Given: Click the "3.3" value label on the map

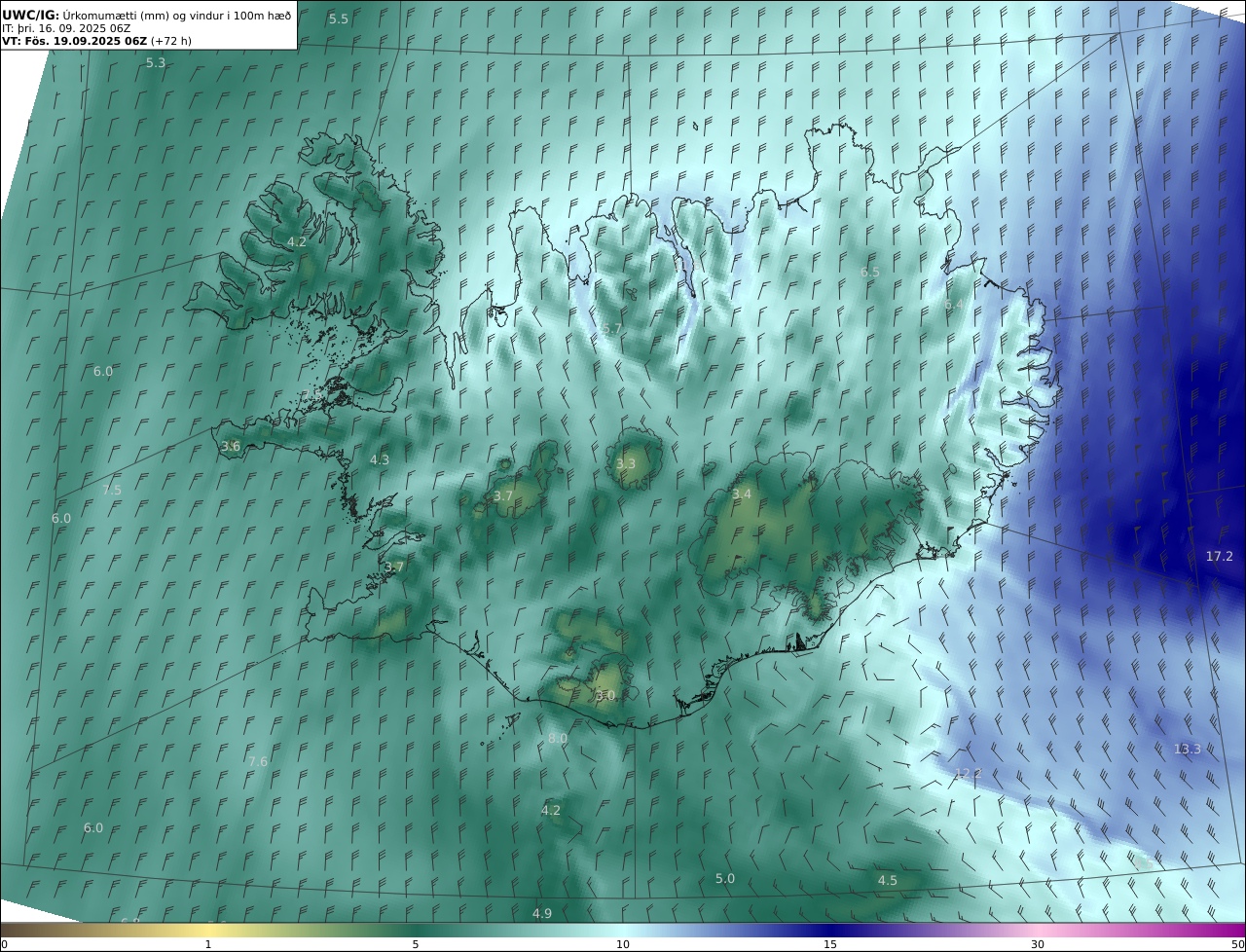Looking at the screenshot, I should click(626, 464).
